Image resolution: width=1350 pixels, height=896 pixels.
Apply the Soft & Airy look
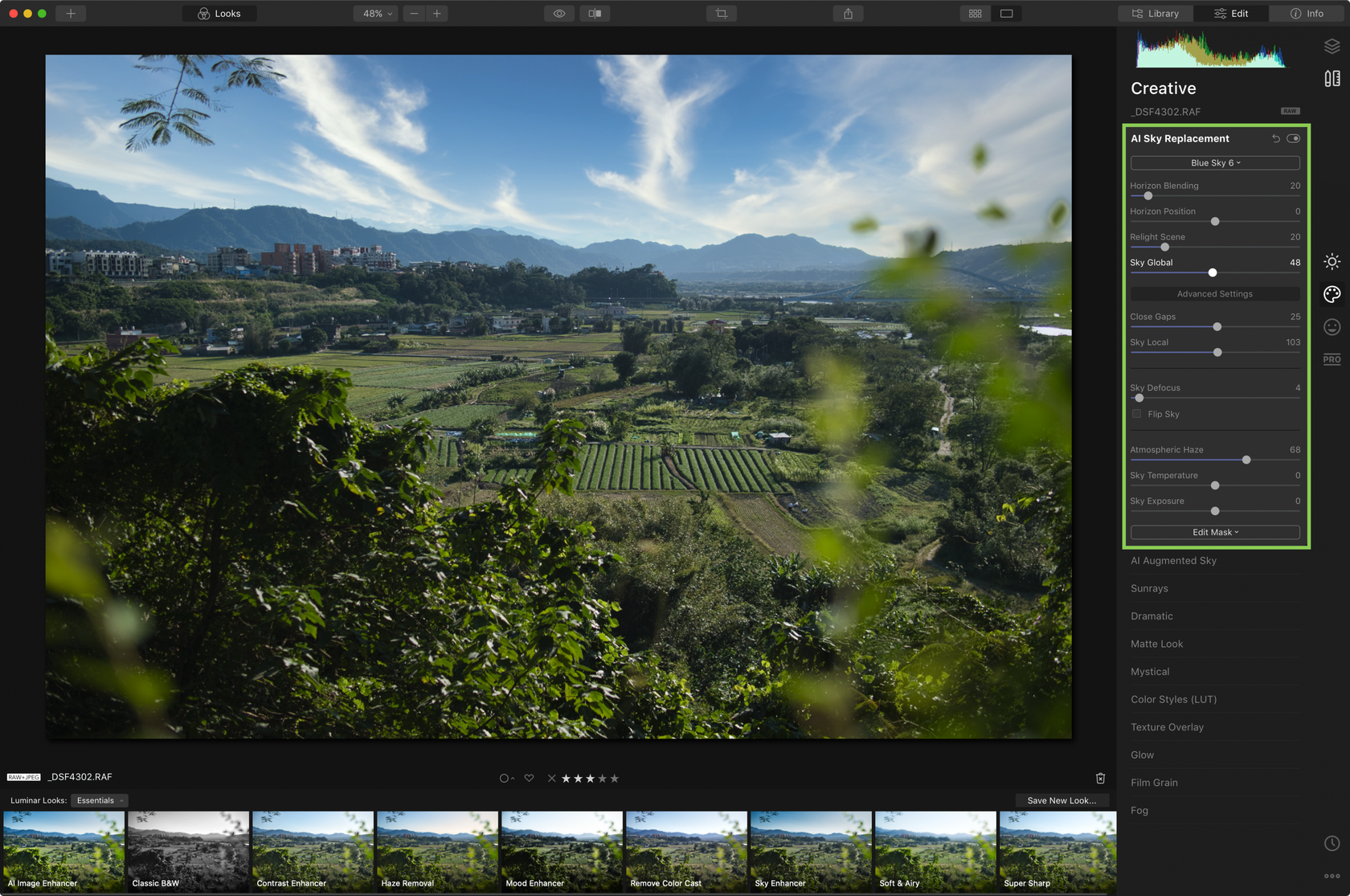pyautogui.click(x=935, y=851)
